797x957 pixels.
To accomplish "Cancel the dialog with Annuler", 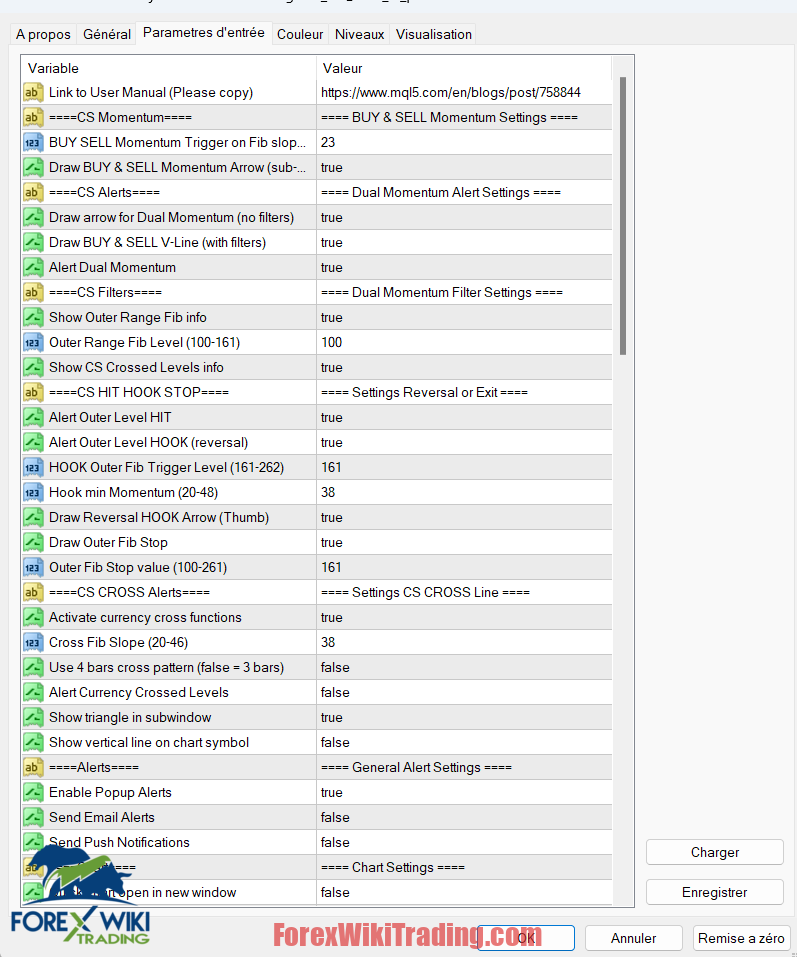I will click(x=633, y=938).
